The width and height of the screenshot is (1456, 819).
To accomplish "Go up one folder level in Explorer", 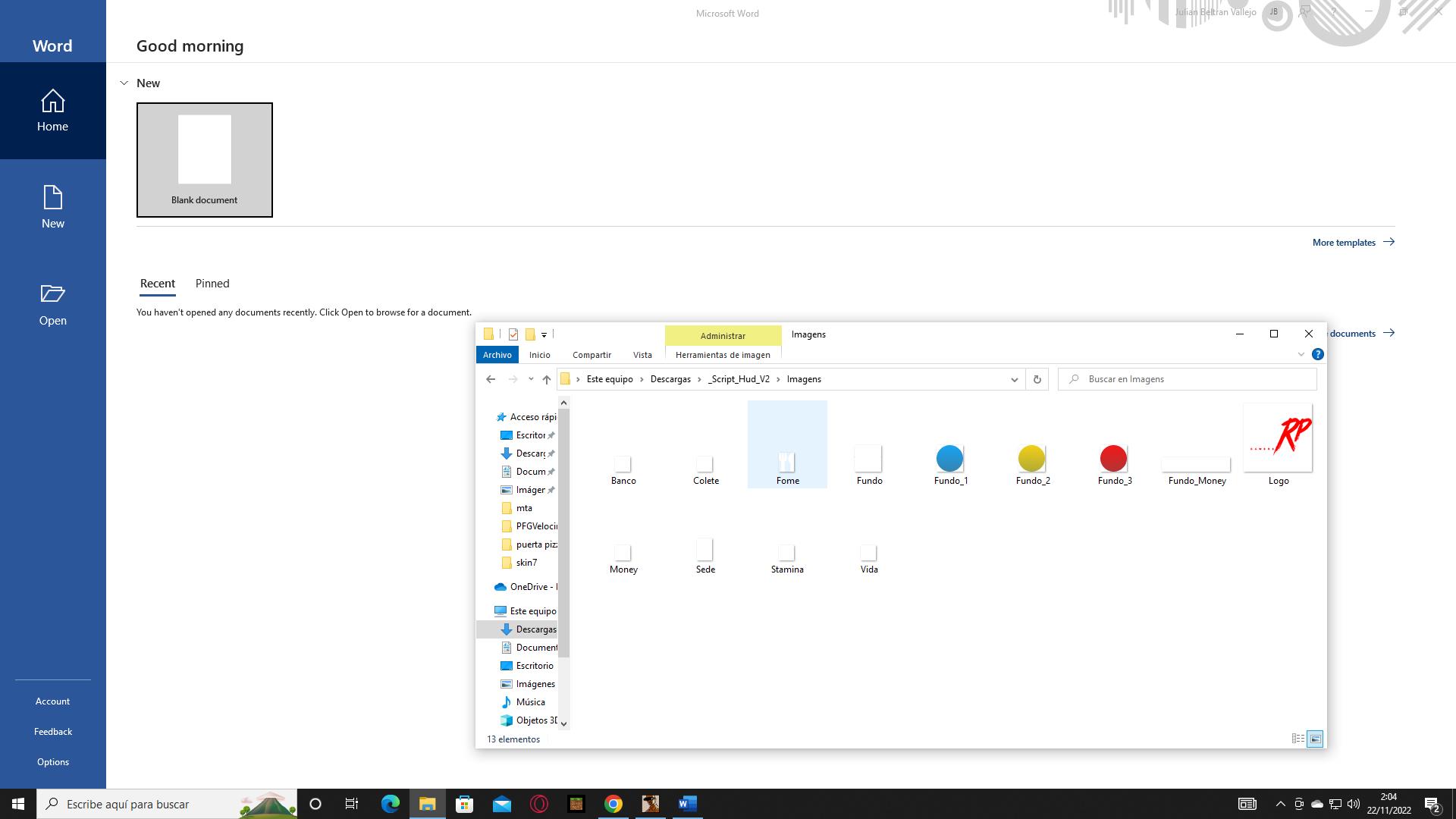I will point(546,379).
